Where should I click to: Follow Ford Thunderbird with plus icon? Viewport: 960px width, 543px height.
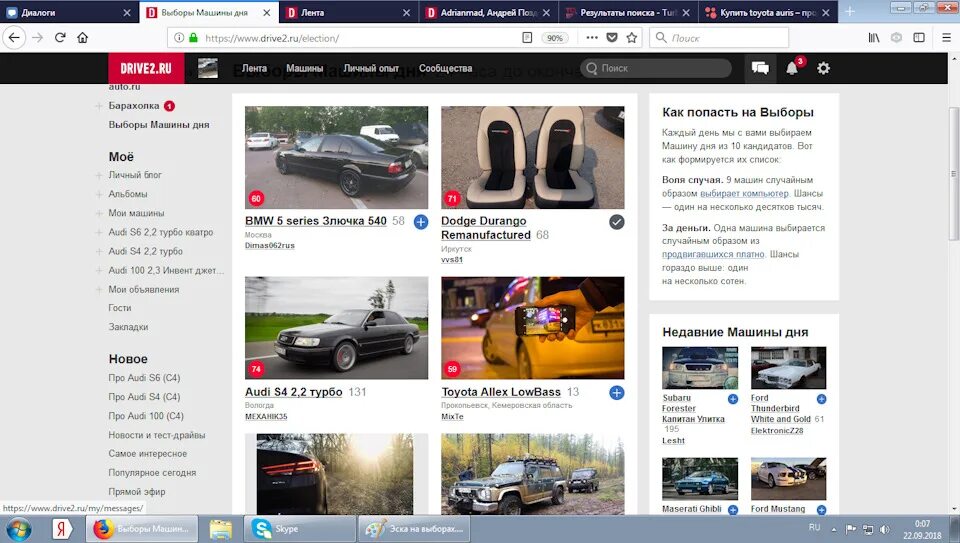(x=821, y=399)
